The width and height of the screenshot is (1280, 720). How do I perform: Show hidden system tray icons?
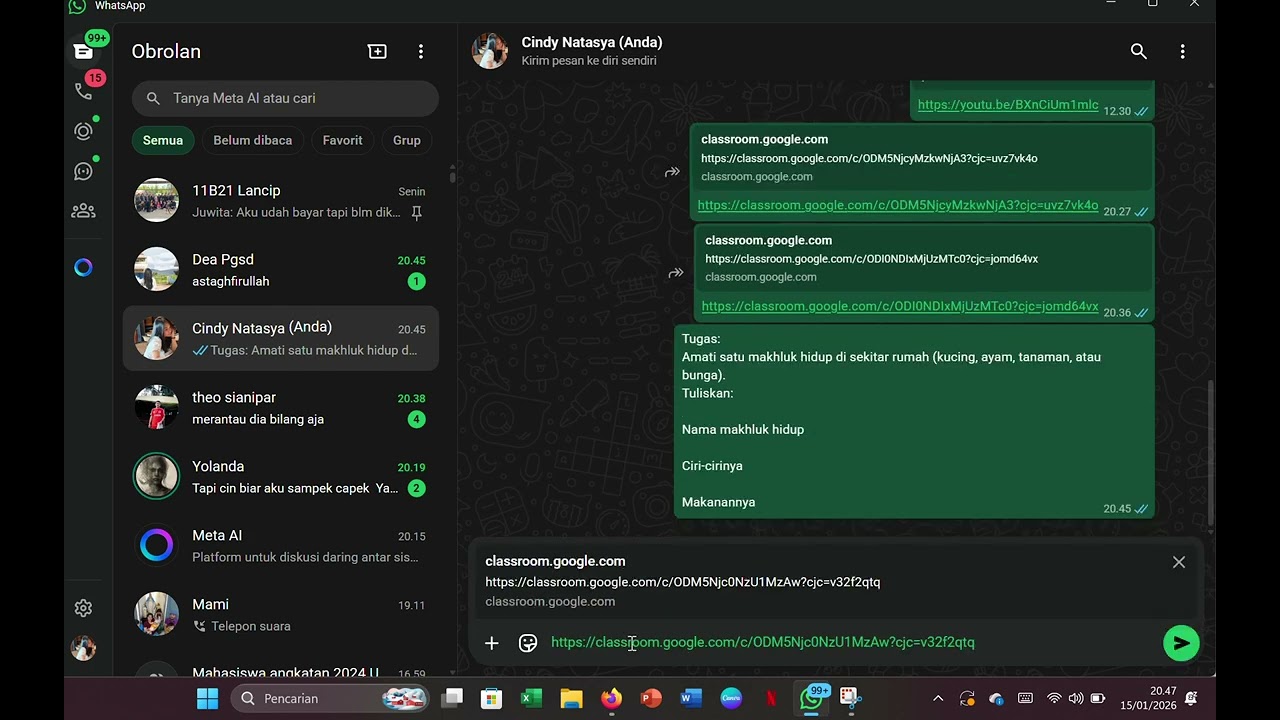pyautogui.click(x=938, y=698)
